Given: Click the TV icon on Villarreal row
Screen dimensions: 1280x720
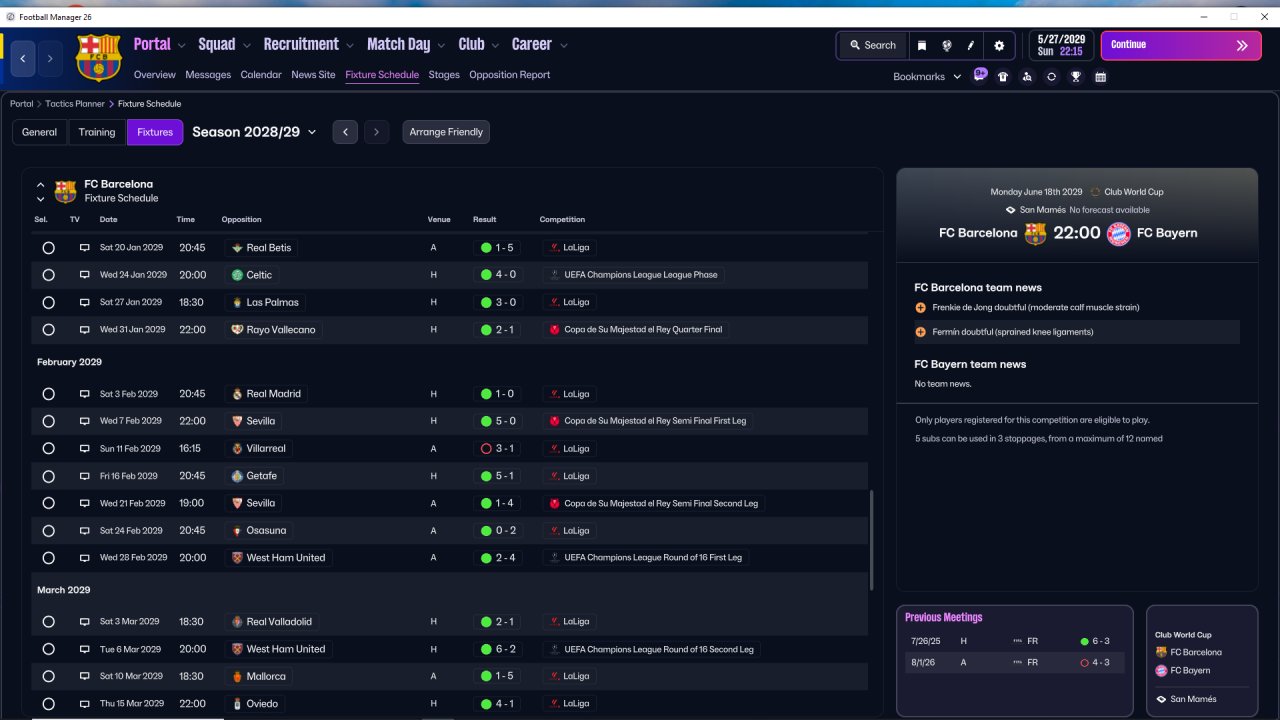Looking at the screenshot, I should [85, 449].
